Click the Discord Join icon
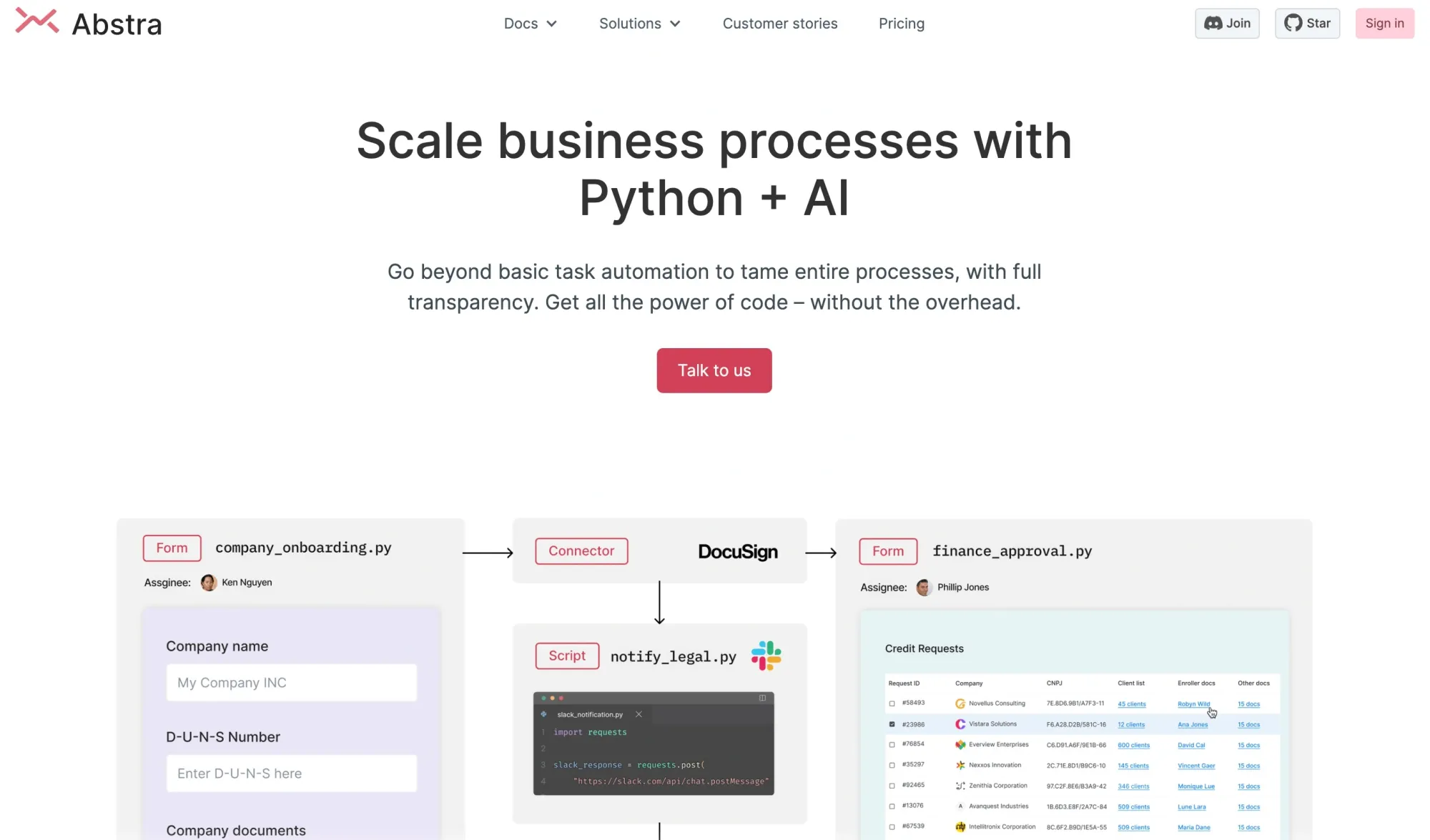 pyautogui.click(x=1226, y=23)
